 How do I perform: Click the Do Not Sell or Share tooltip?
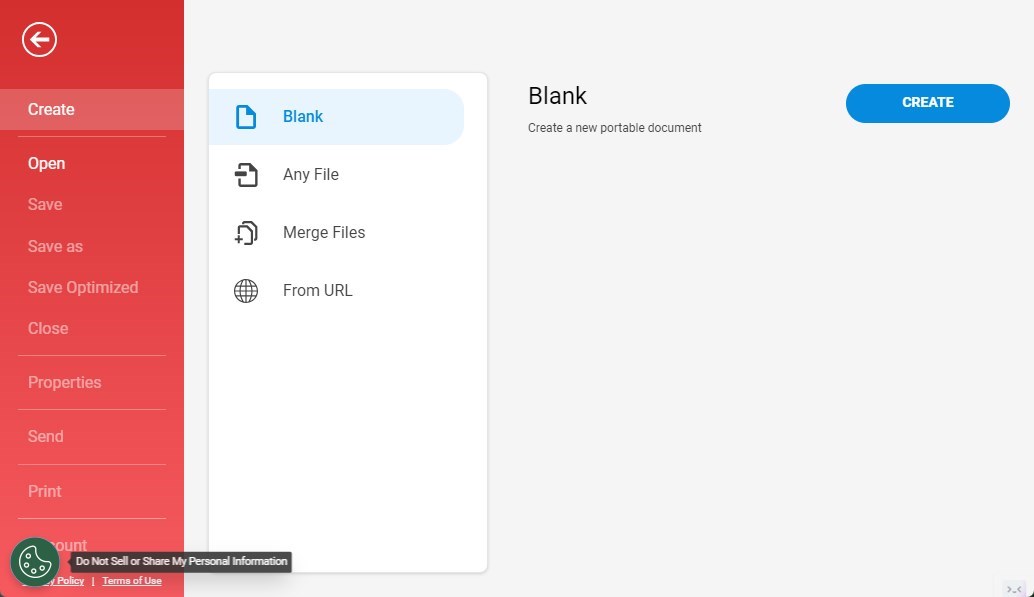tap(181, 561)
